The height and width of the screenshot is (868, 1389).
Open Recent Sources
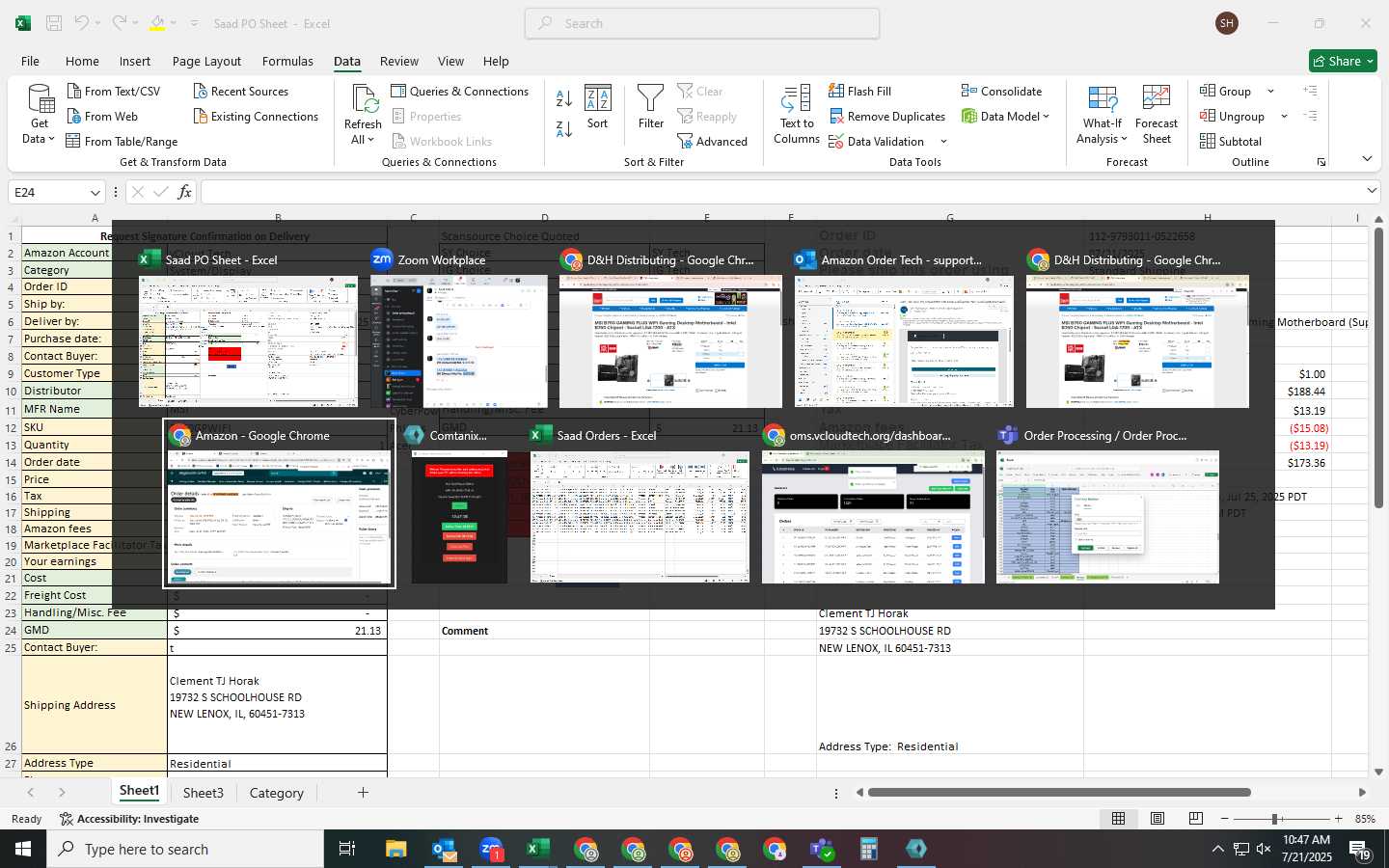(x=240, y=92)
